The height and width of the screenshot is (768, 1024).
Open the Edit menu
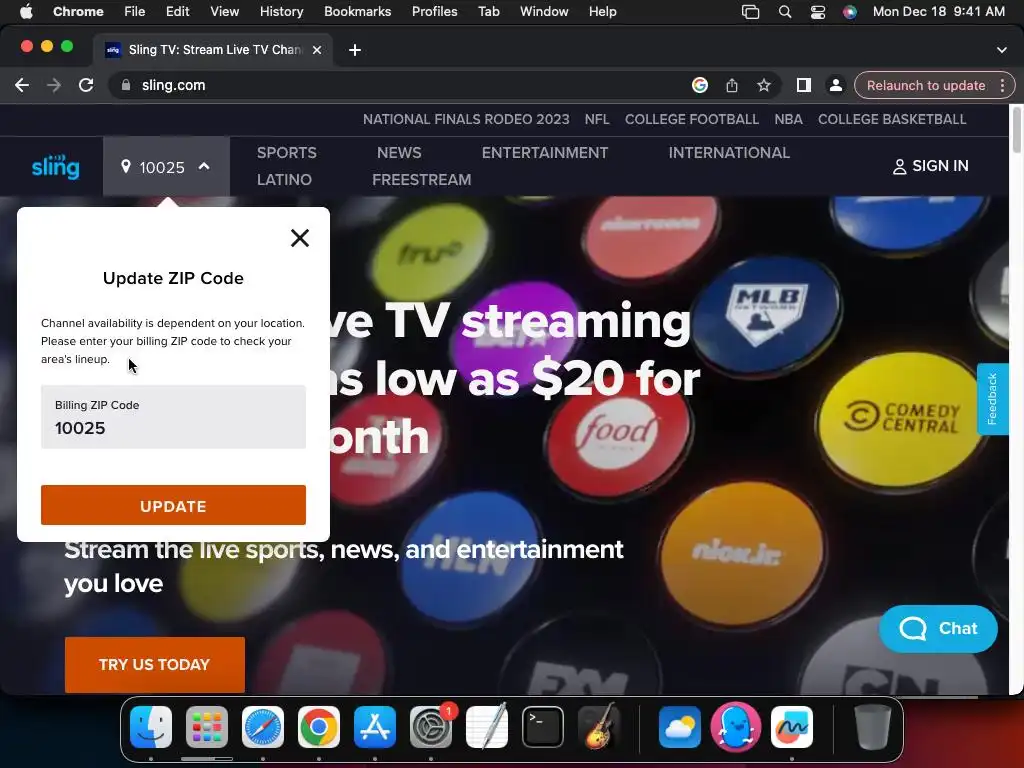[x=177, y=12]
